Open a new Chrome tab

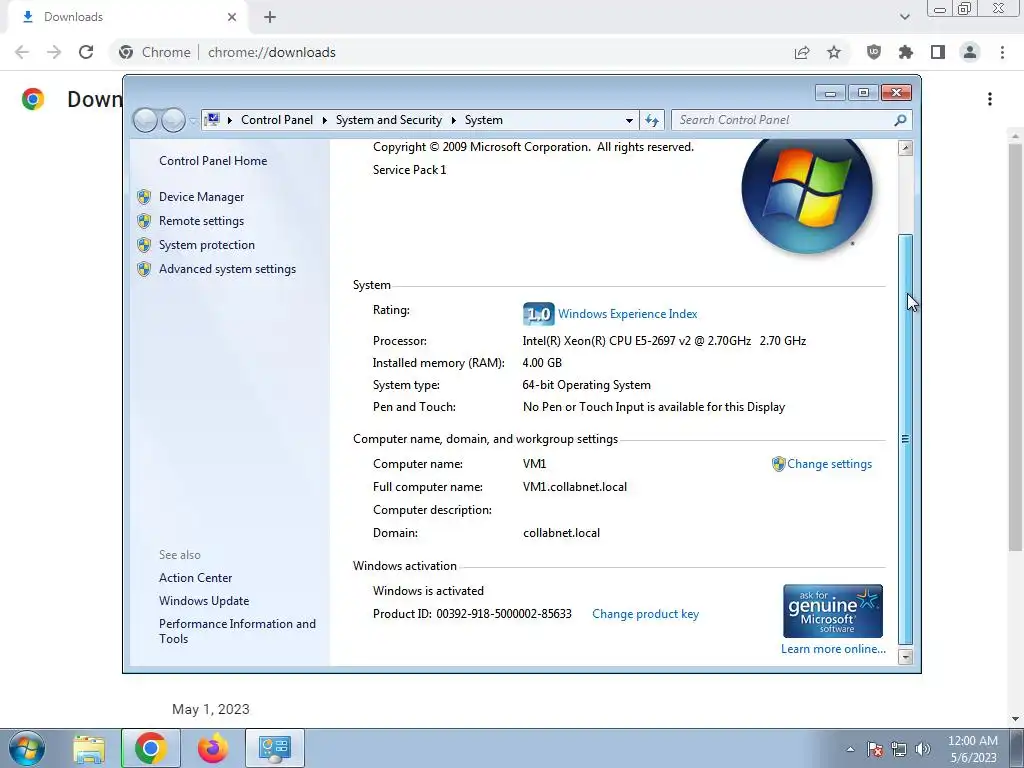click(x=270, y=17)
